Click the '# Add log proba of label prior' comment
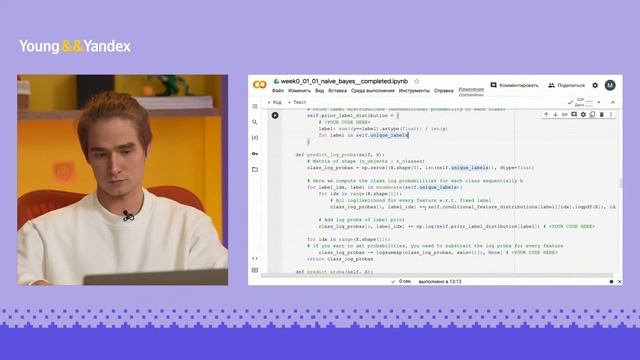 tap(362, 220)
